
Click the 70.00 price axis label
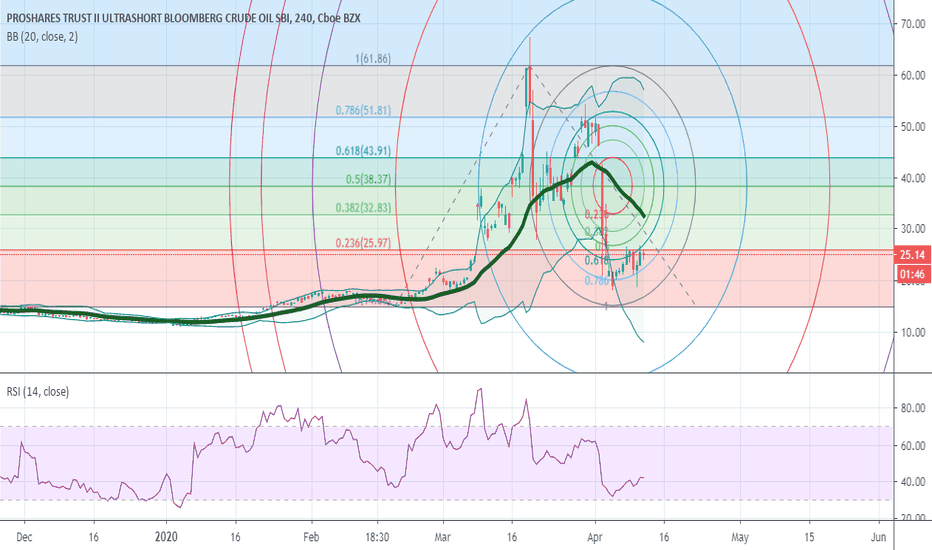tap(913, 24)
